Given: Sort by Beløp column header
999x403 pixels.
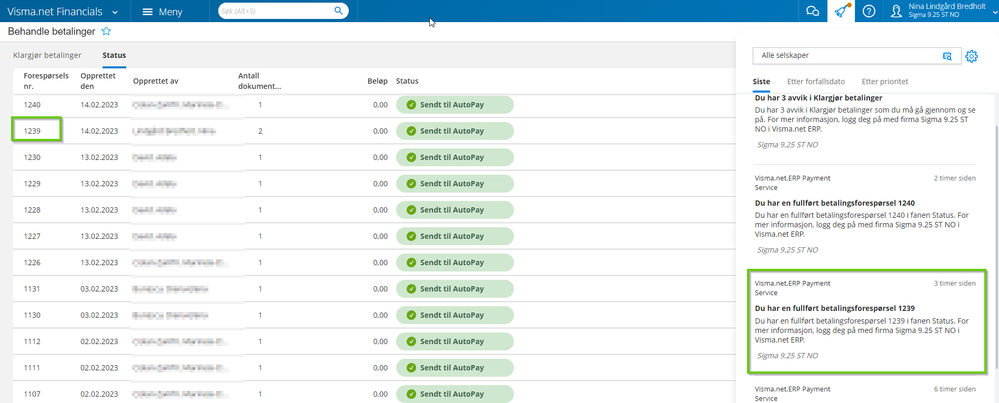Looking at the screenshot, I should pyautogui.click(x=377, y=81).
